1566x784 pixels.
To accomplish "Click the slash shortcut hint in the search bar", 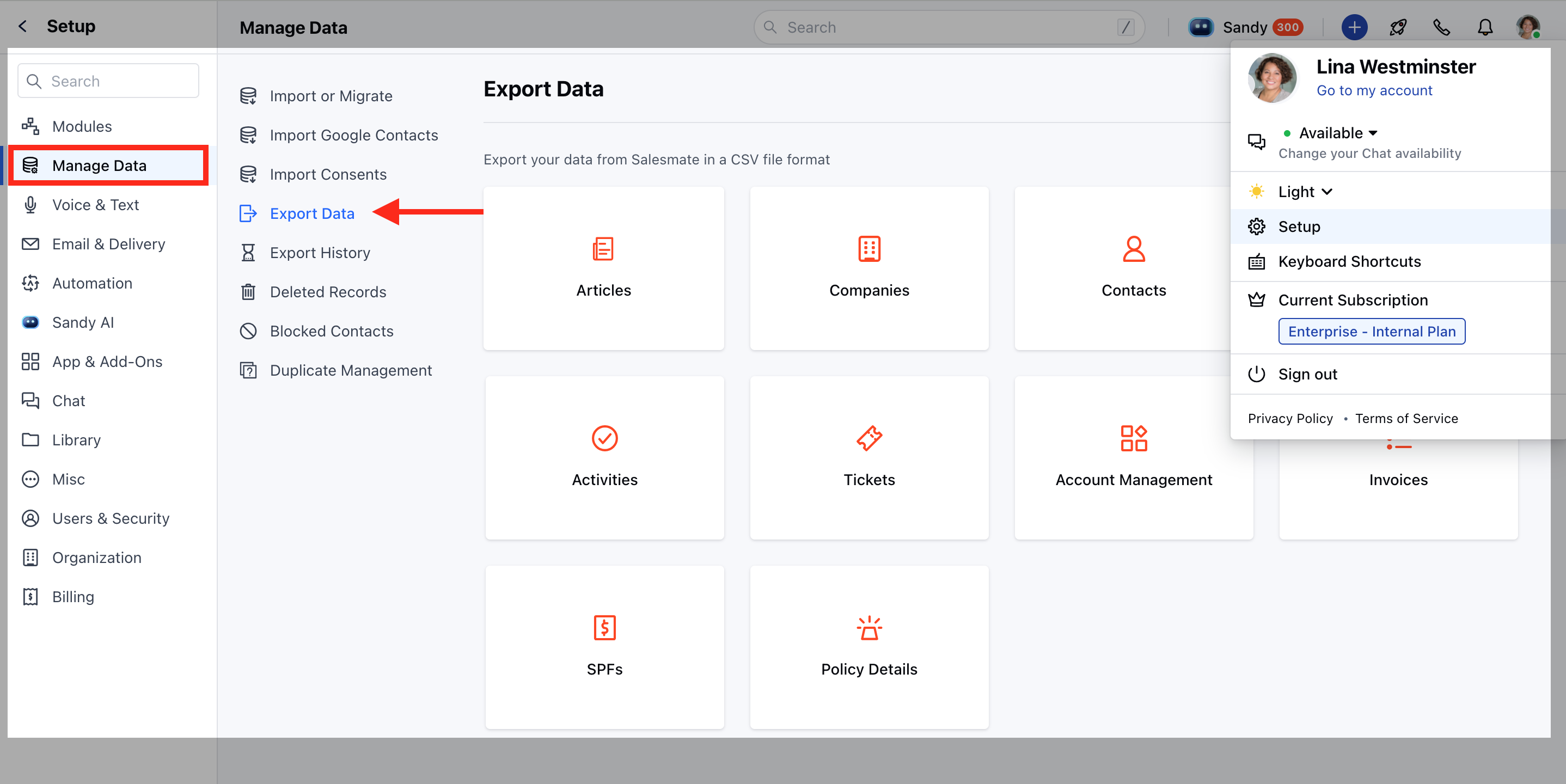I will tap(1125, 27).
